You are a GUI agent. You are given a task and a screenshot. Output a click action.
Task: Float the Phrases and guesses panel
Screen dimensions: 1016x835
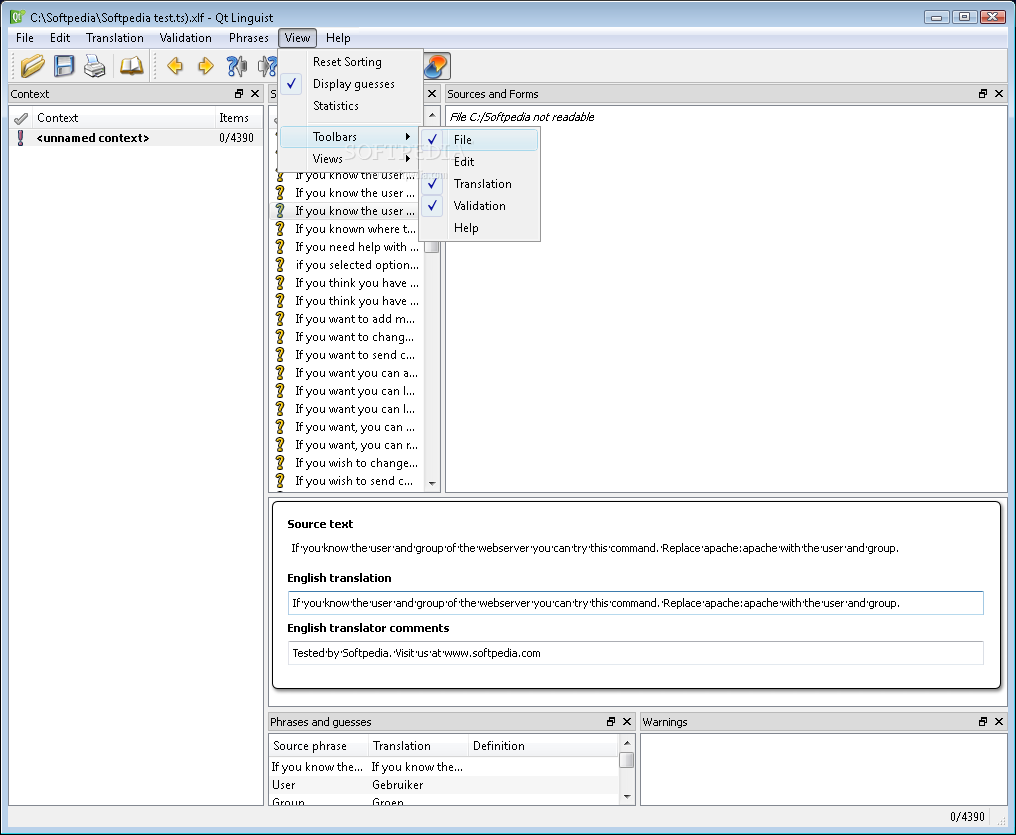click(611, 721)
